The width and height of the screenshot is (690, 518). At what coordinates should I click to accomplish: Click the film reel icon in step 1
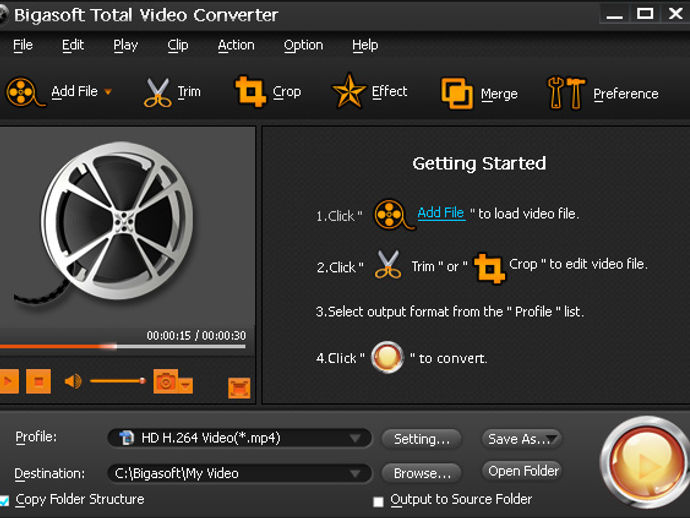click(x=393, y=215)
